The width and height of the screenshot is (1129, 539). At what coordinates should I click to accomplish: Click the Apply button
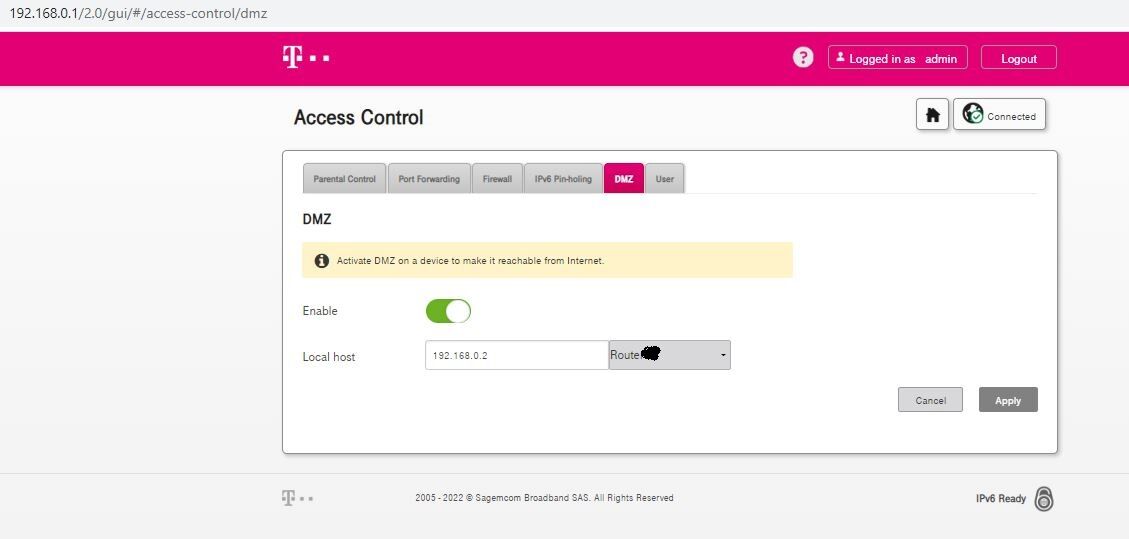pyautogui.click(x=1008, y=400)
